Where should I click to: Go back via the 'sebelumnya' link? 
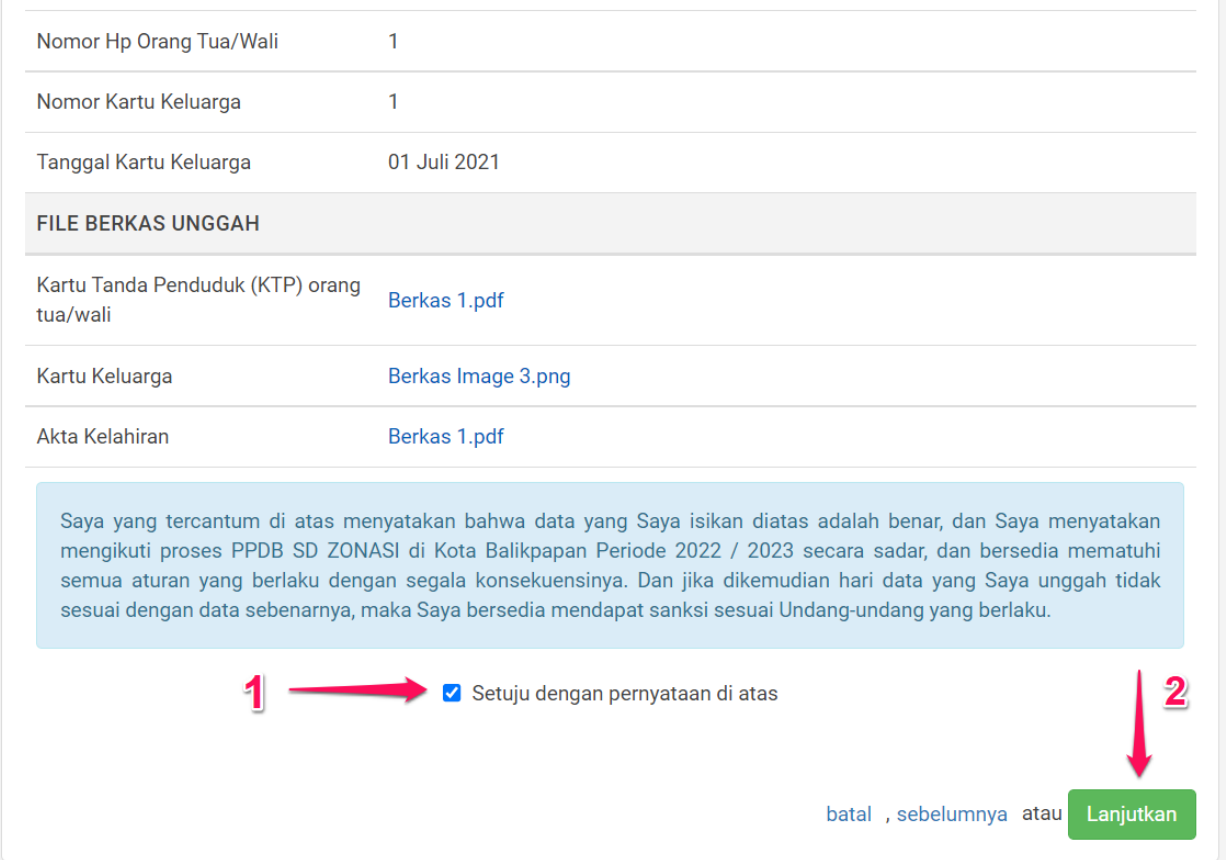pyautogui.click(x=951, y=814)
